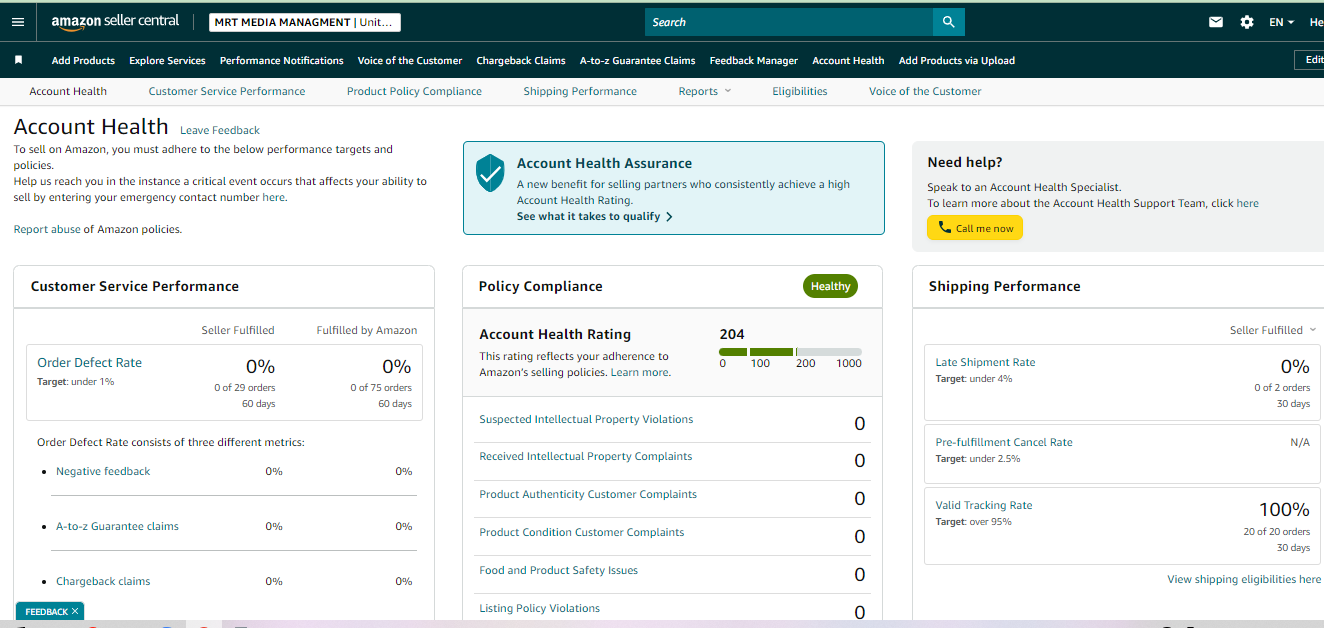Open Listing Policy Violations
Image resolution: width=1324 pixels, height=628 pixels.
click(x=540, y=608)
